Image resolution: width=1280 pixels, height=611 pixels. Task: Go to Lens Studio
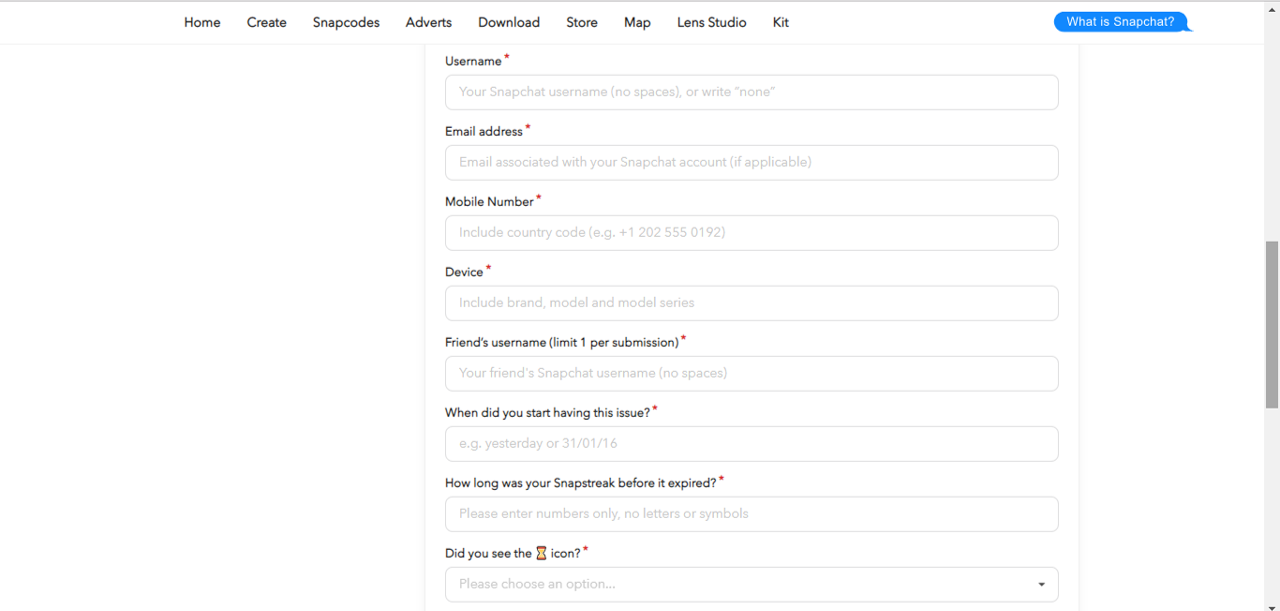point(712,22)
